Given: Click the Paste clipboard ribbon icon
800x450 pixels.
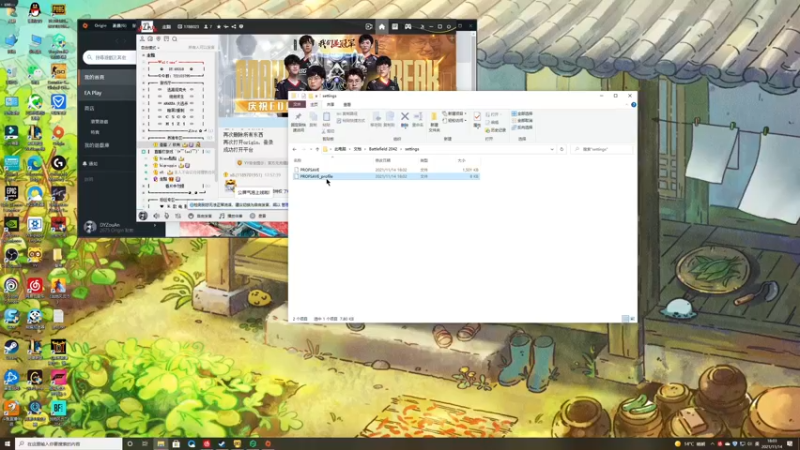Looking at the screenshot, I should point(327,119).
